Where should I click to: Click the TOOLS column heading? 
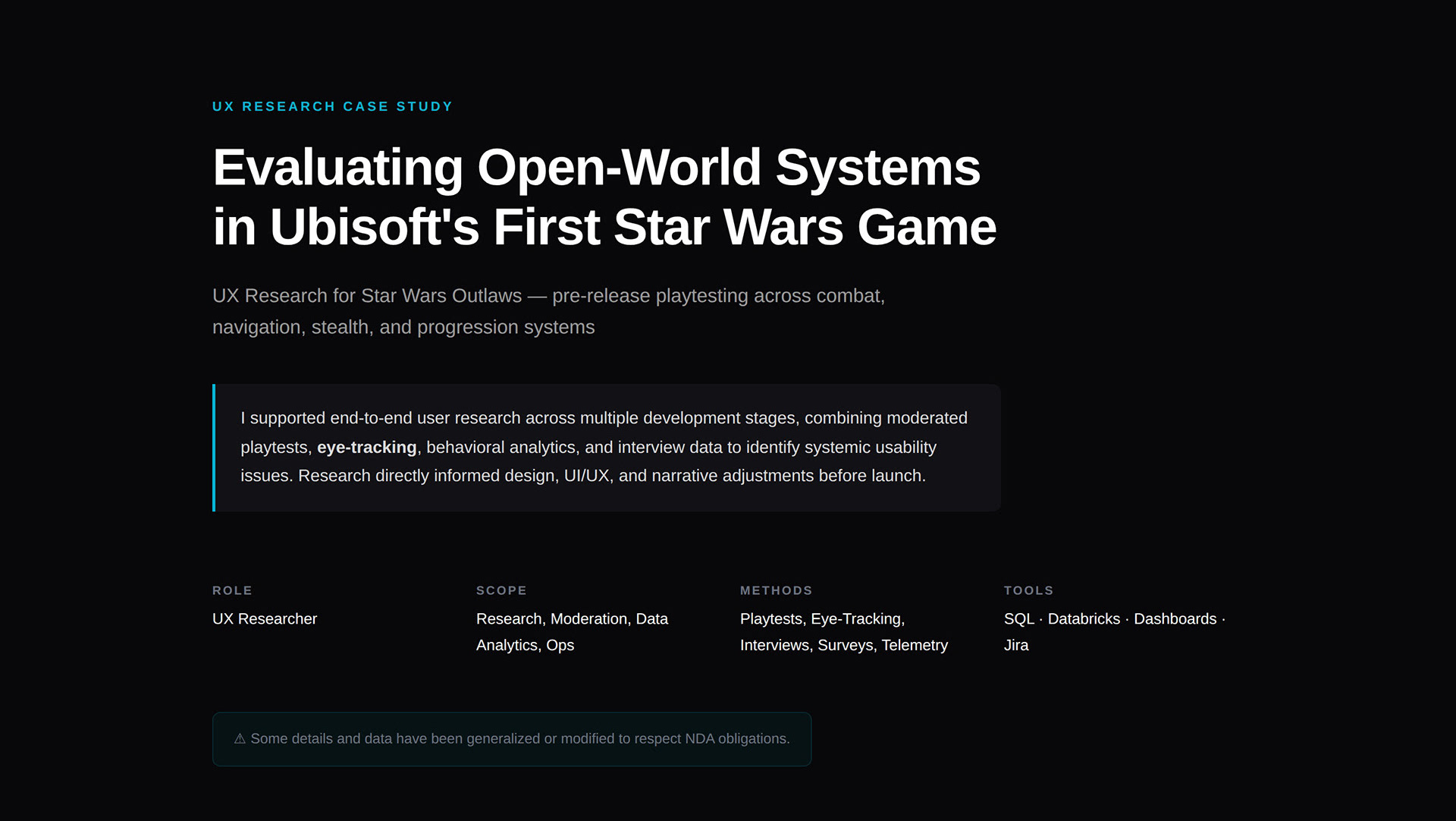click(1028, 590)
